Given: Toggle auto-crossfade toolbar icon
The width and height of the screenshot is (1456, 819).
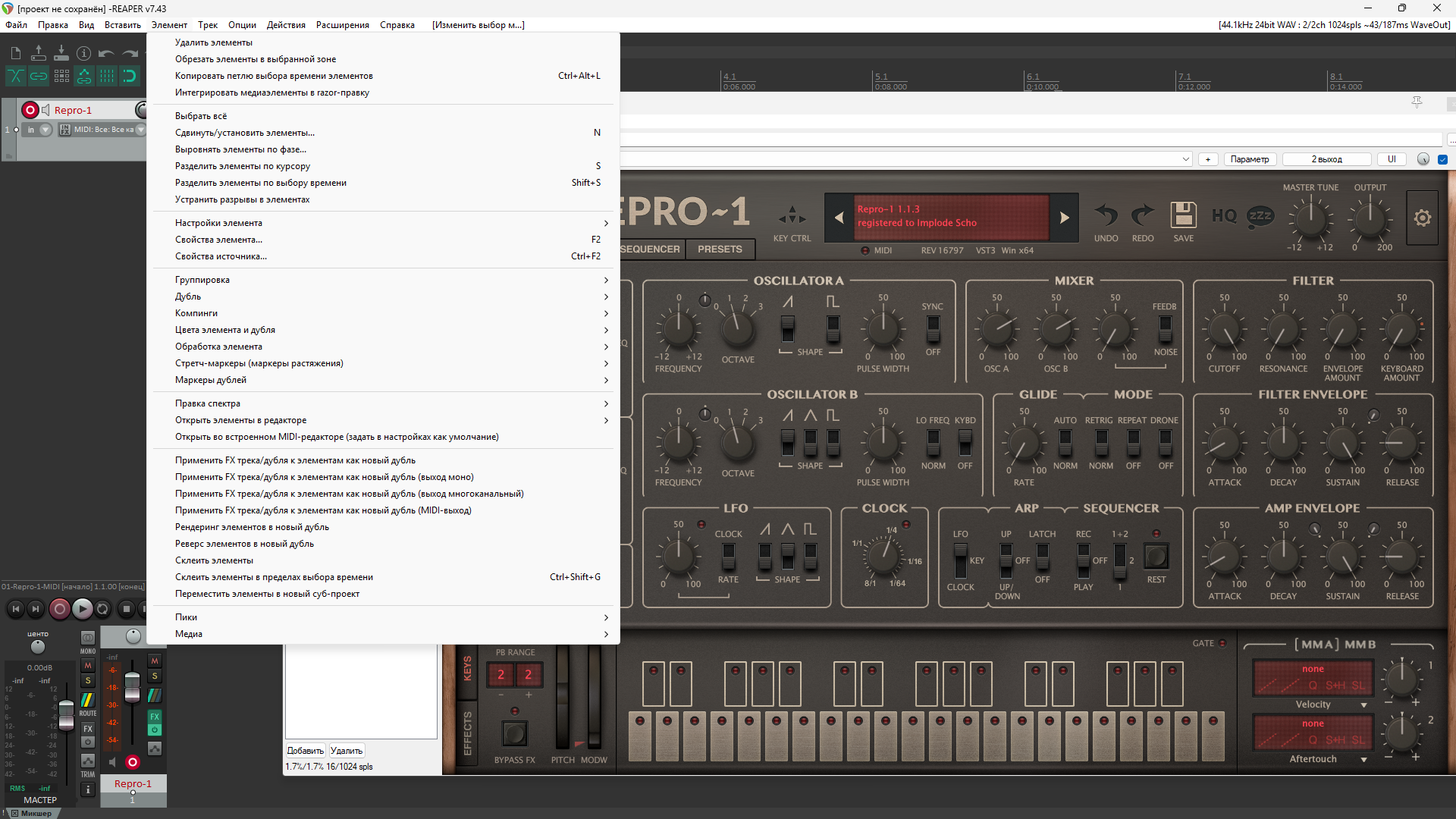Looking at the screenshot, I should (x=15, y=76).
